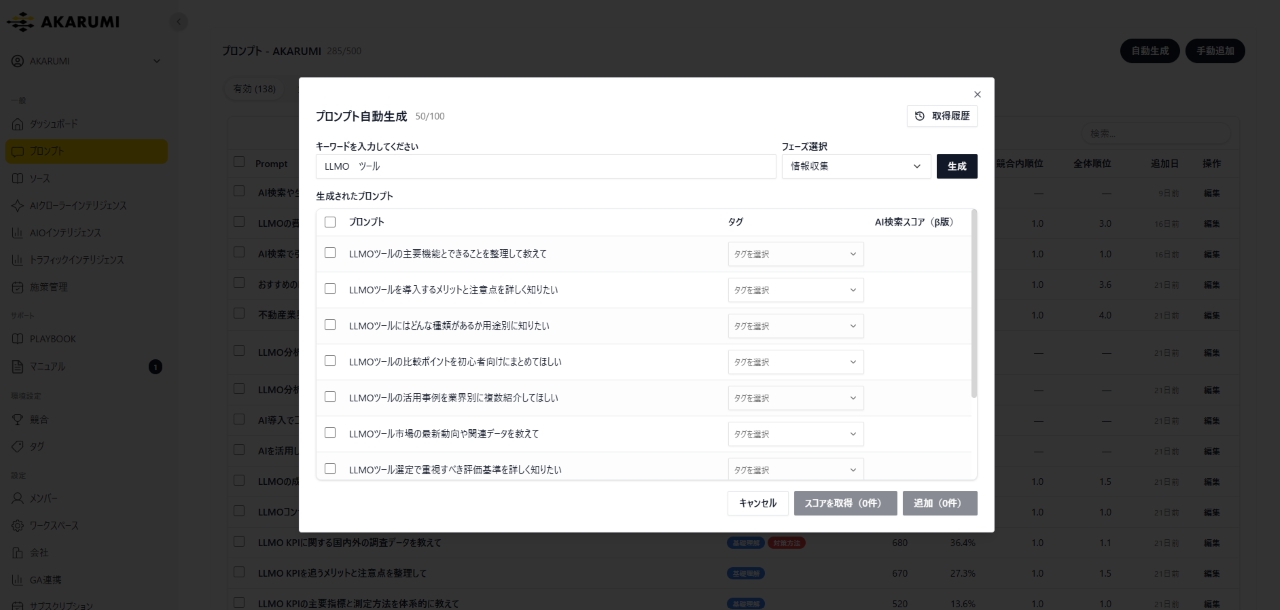Select the 有効 (138) filter tab

(x=254, y=89)
